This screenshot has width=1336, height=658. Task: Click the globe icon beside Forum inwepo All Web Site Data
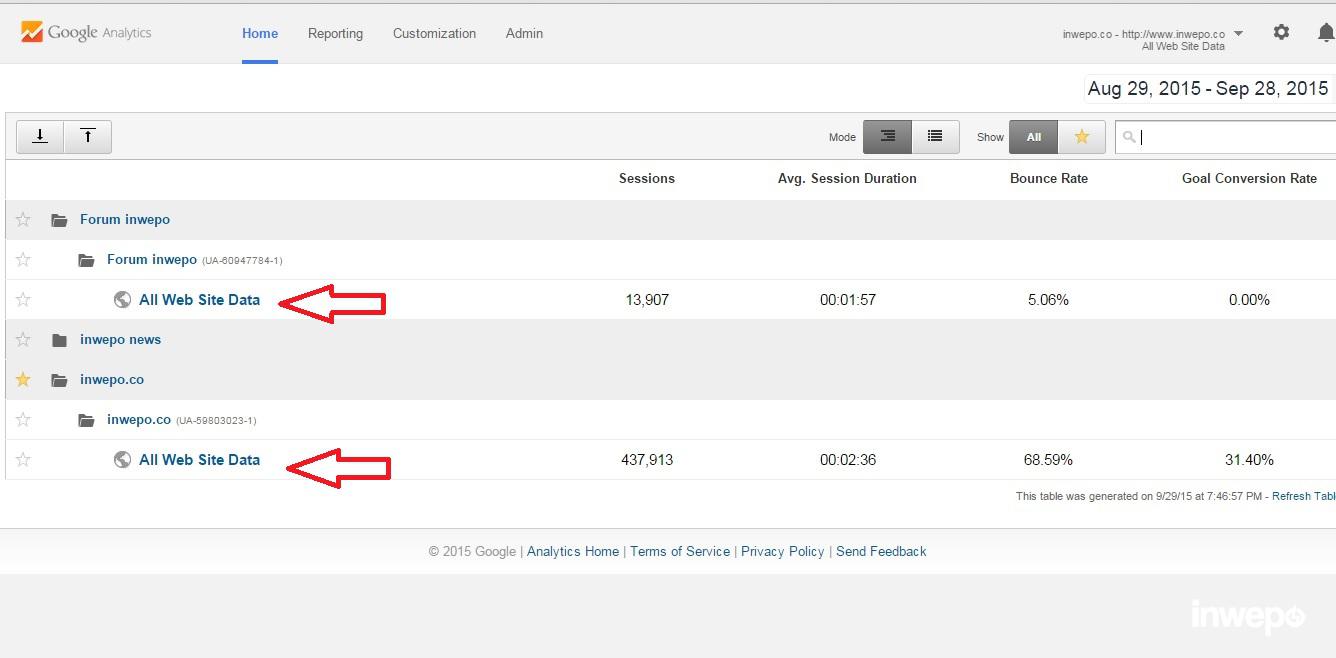pos(122,299)
